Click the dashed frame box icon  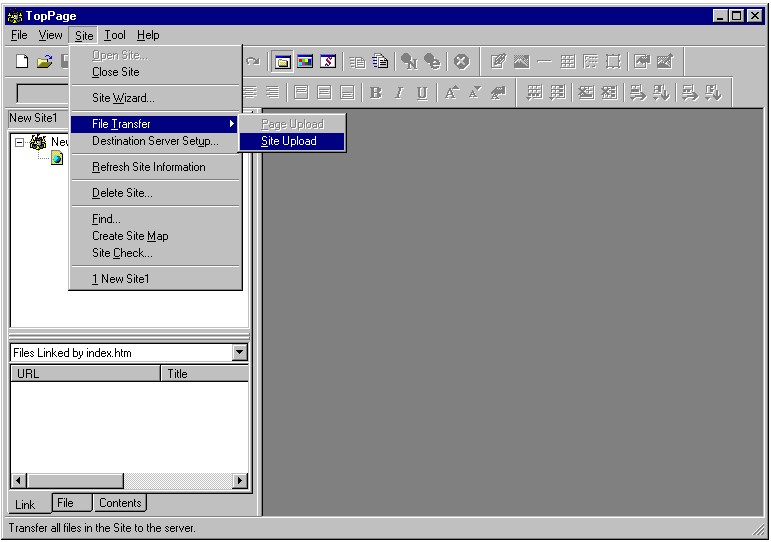click(x=613, y=62)
